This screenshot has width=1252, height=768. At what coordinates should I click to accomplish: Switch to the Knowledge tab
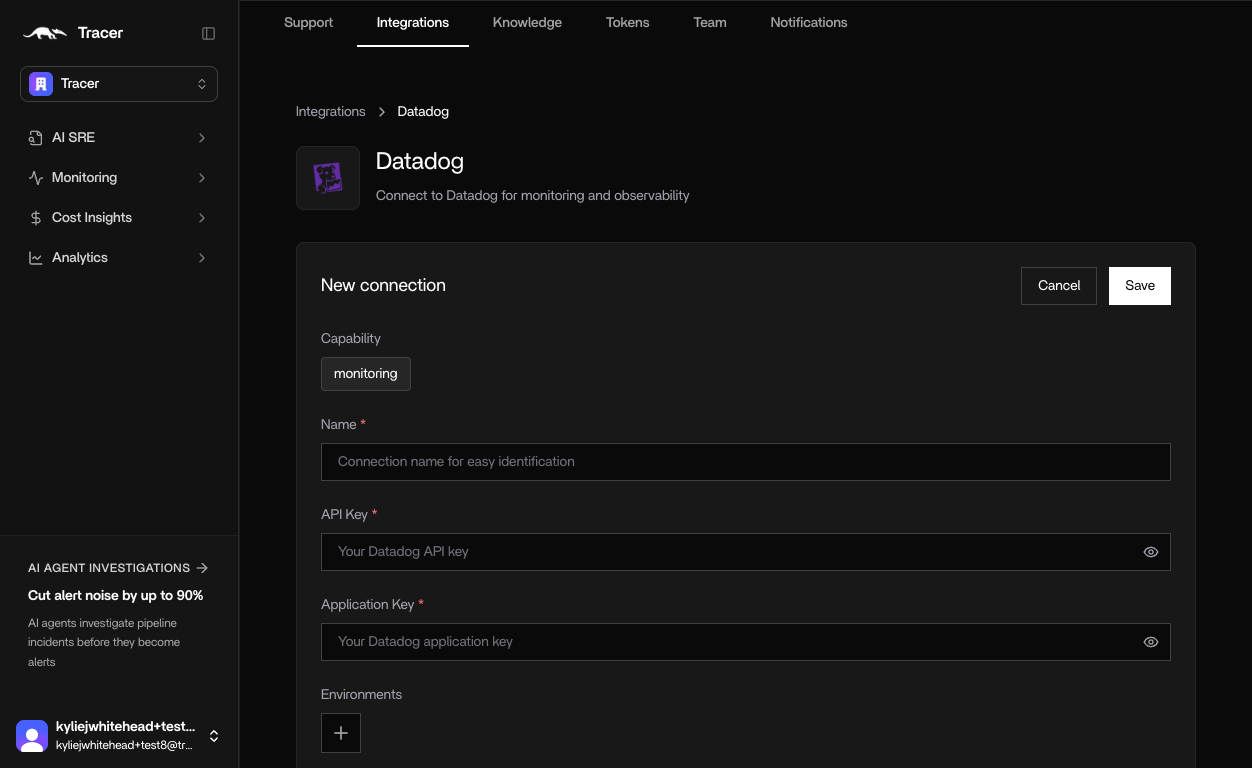(527, 22)
